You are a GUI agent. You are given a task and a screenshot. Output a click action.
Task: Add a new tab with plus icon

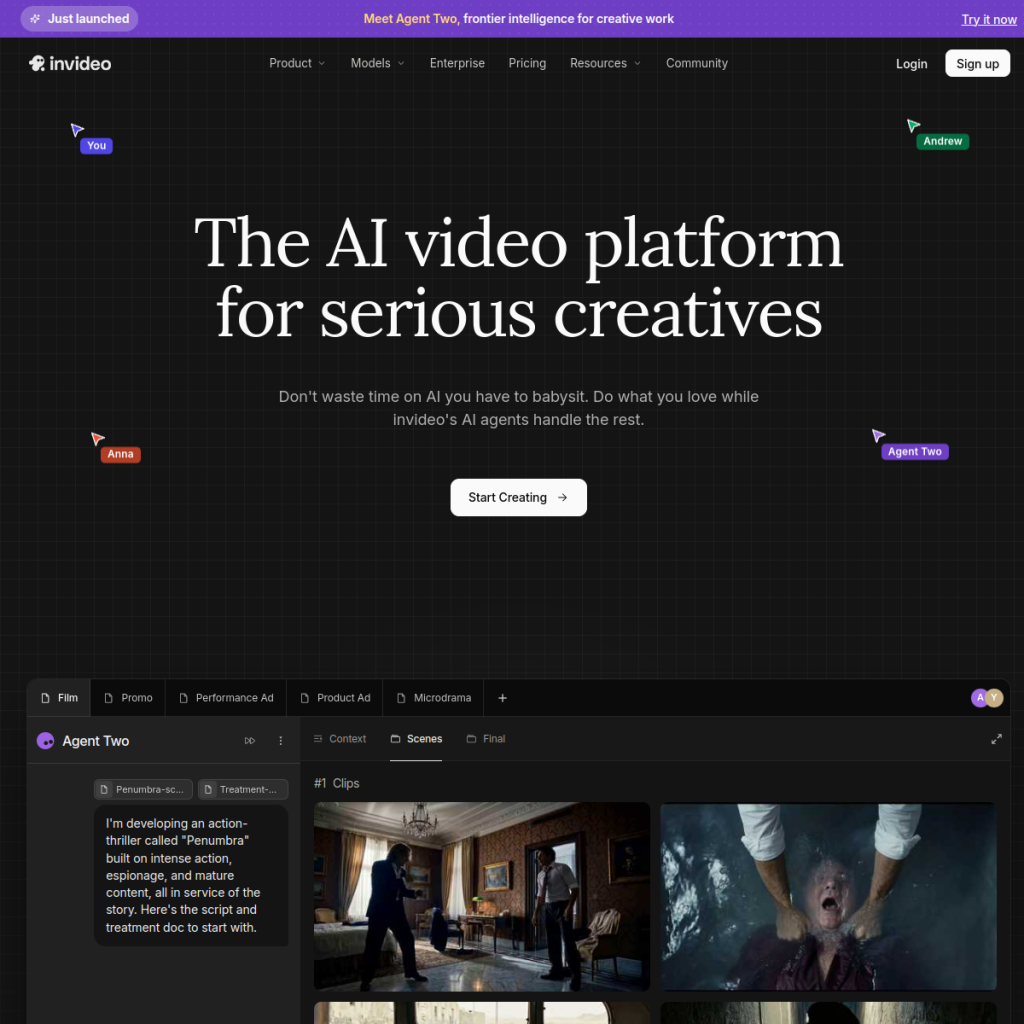click(502, 698)
